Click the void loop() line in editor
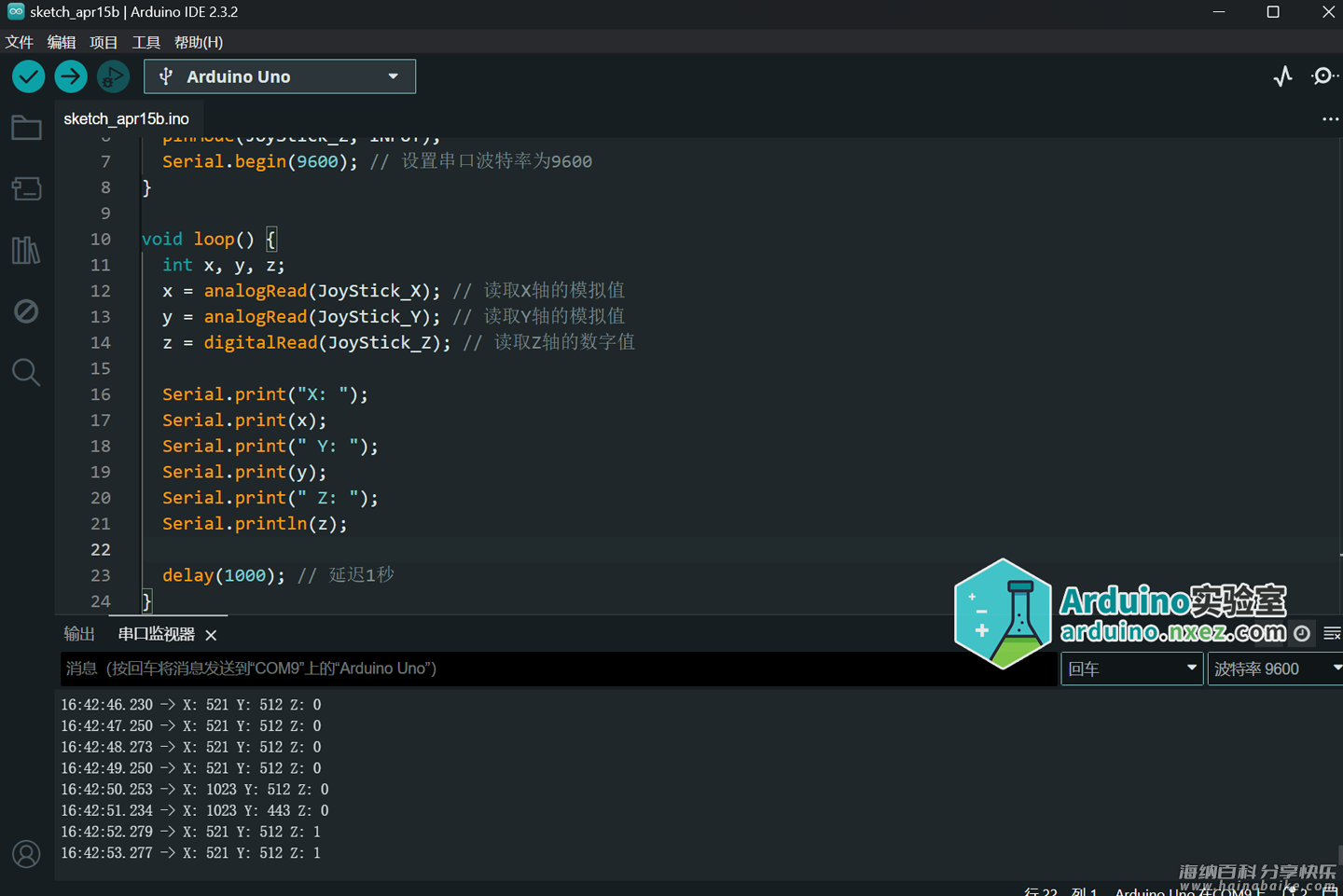The image size is (1343, 896). pyautogui.click(x=209, y=239)
